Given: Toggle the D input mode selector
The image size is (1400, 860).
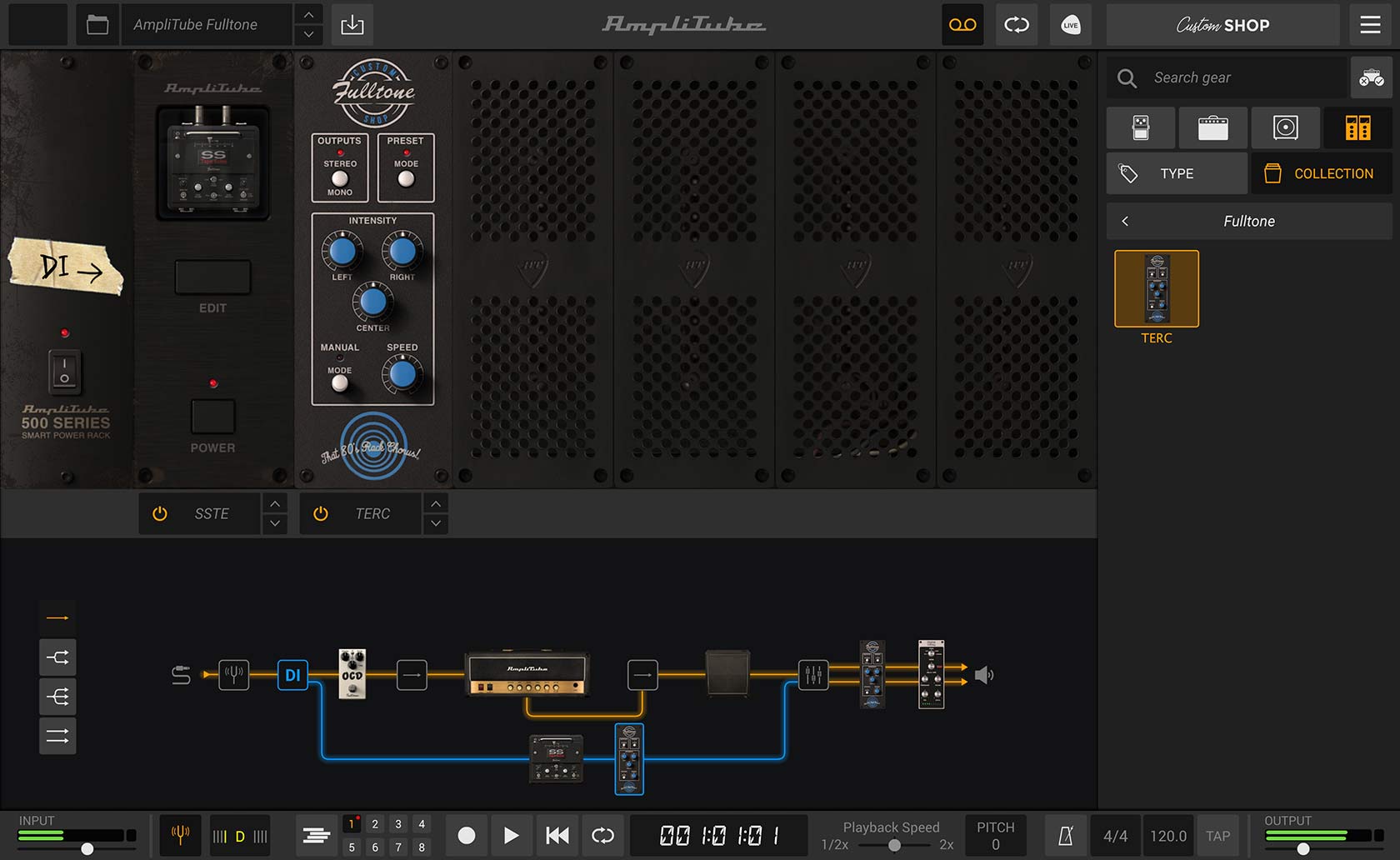Looking at the screenshot, I should (x=240, y=836).
